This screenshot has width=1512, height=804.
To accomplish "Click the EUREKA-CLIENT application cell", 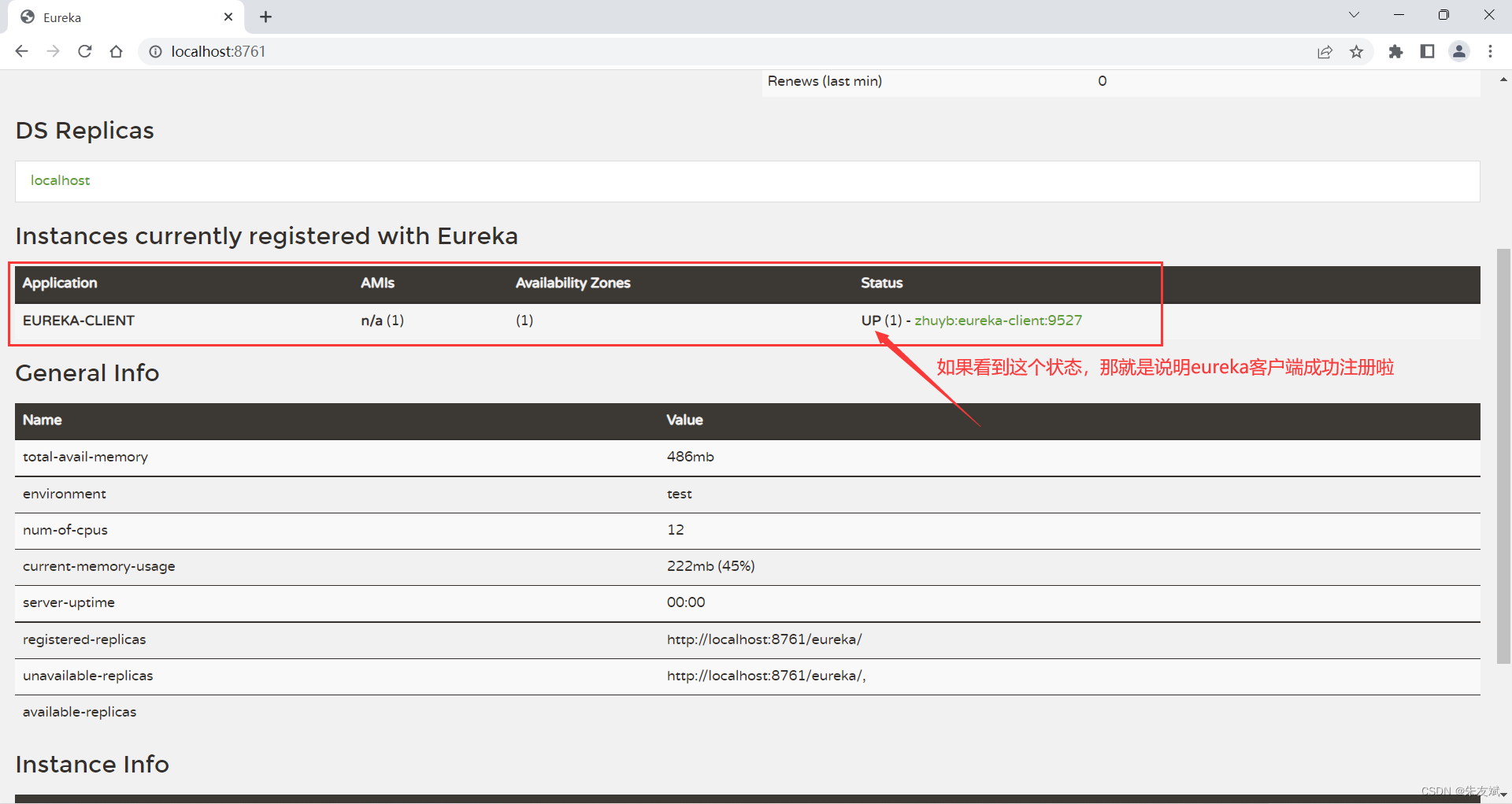I will pyautogui.click(x=79, y=320).
